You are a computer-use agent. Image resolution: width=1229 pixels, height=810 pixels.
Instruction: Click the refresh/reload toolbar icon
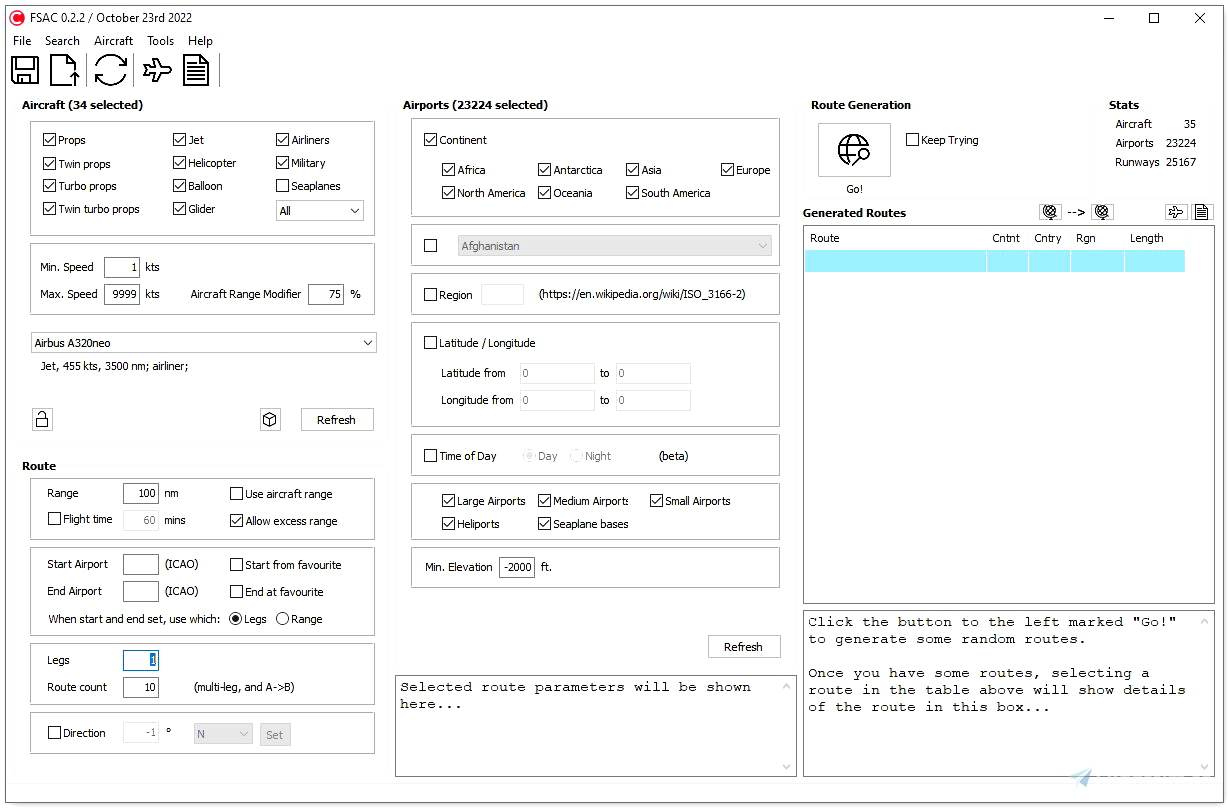[x=110, y=70]
